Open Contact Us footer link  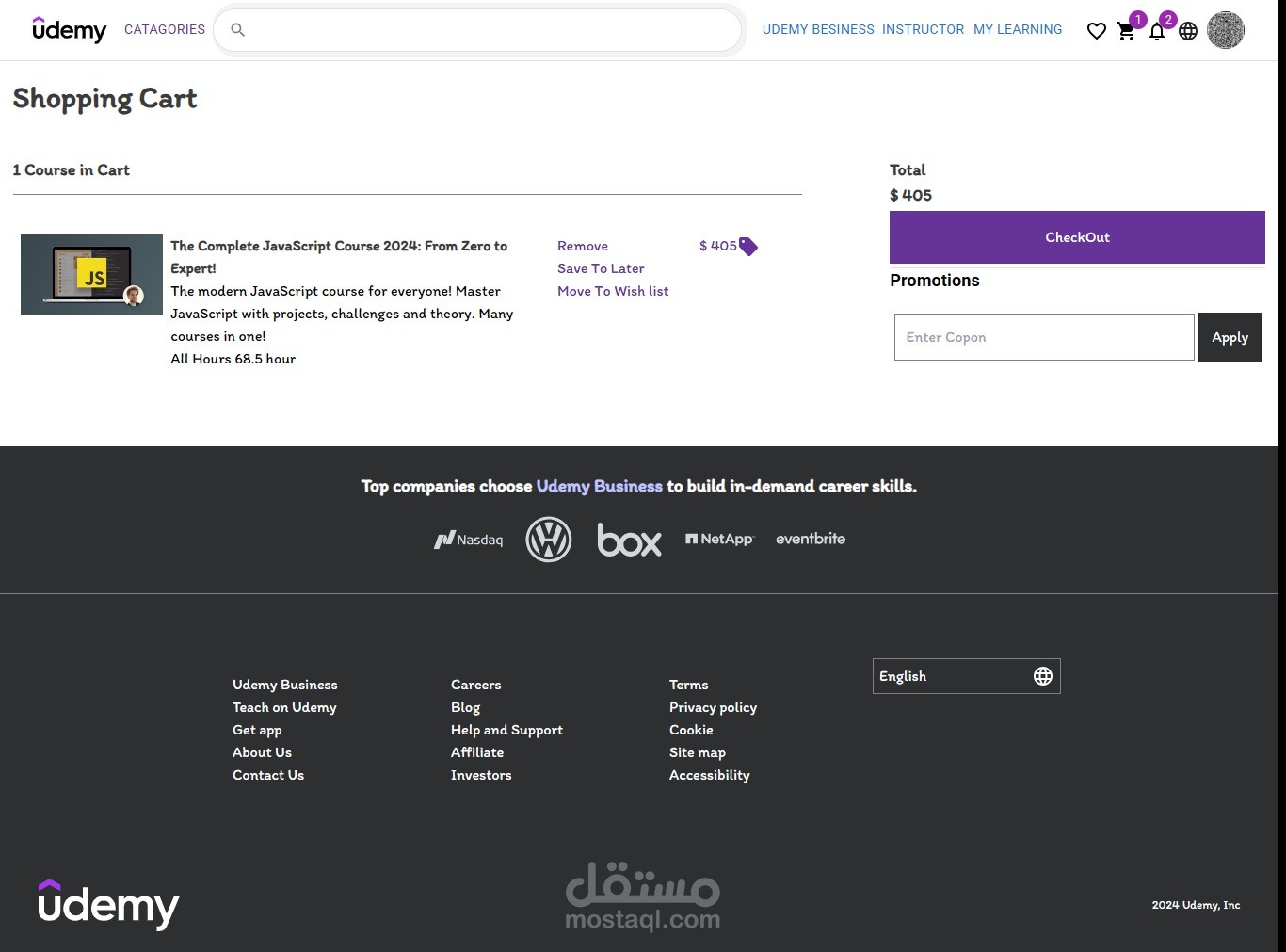click(x=268, y=775)
